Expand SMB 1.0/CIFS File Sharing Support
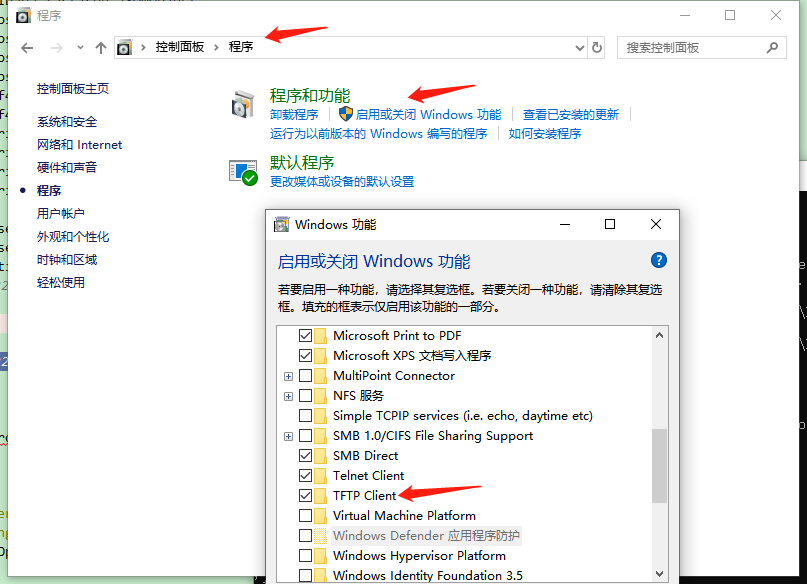 [x=288, y=435]
